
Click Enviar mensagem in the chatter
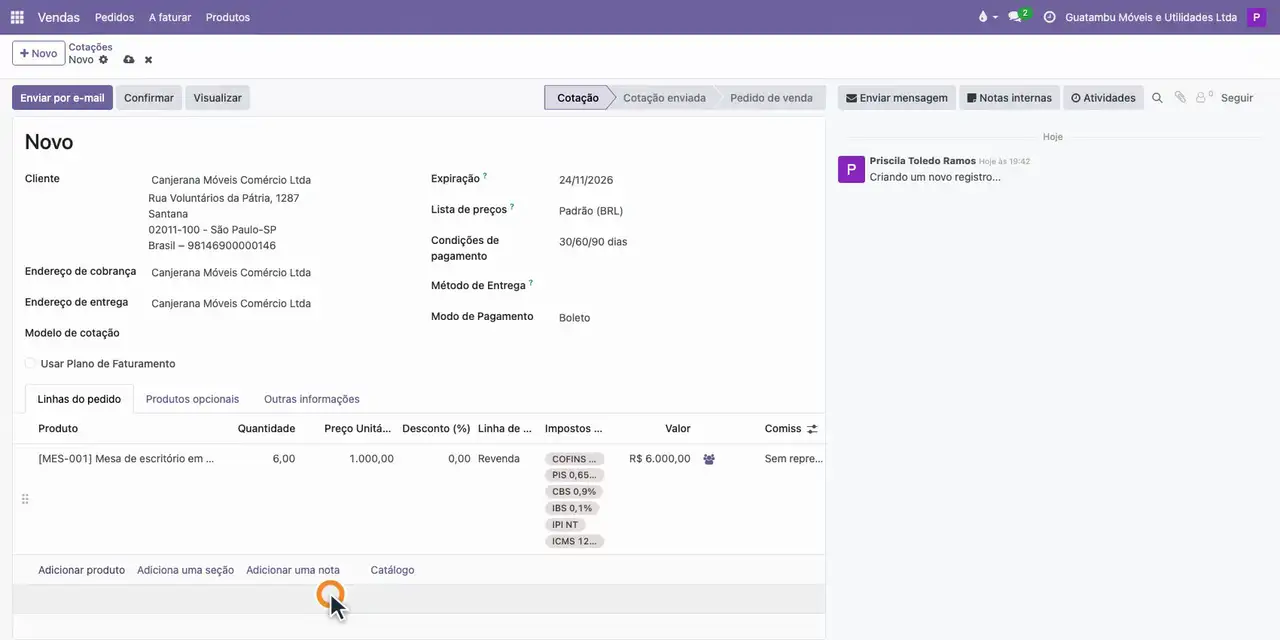pos(896,98)
